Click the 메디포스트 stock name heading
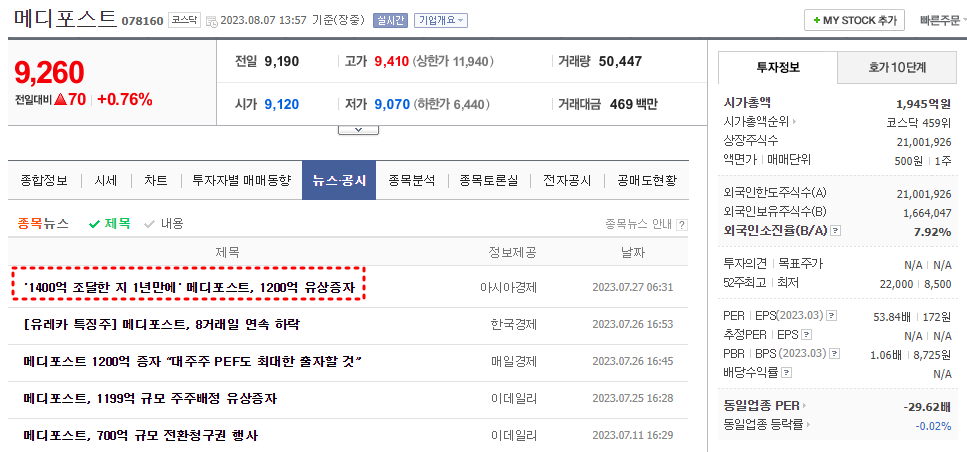 [65, 18]
